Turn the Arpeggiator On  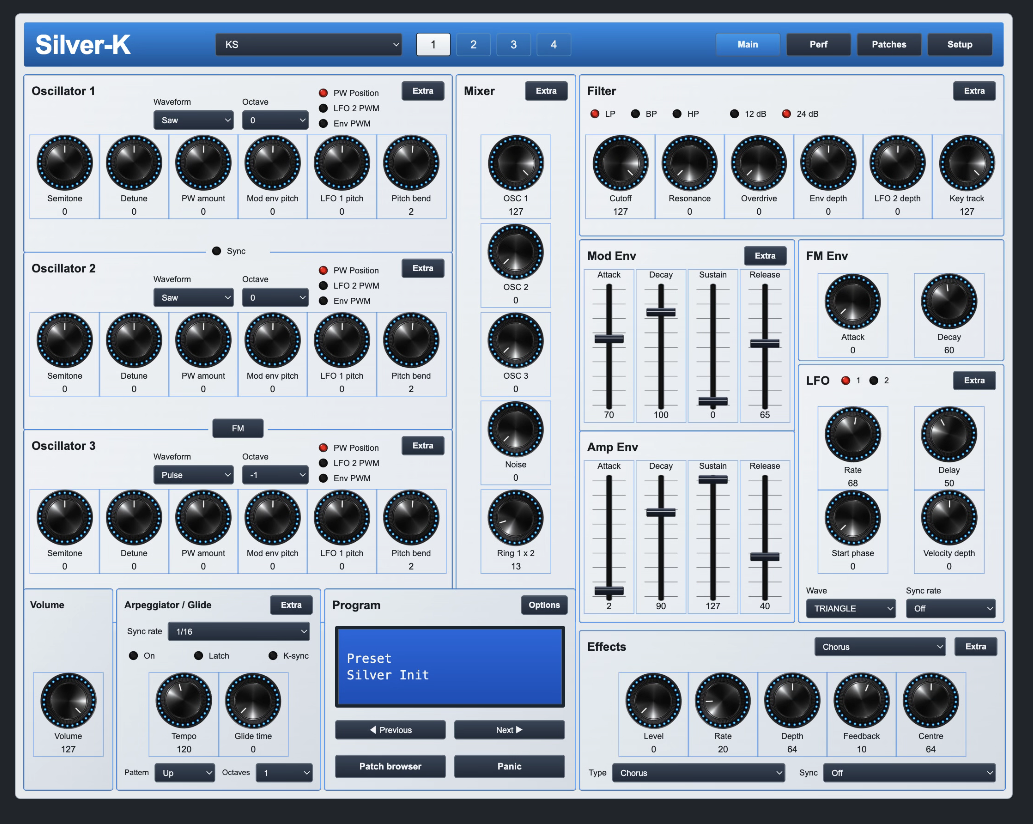coord(133,655)
